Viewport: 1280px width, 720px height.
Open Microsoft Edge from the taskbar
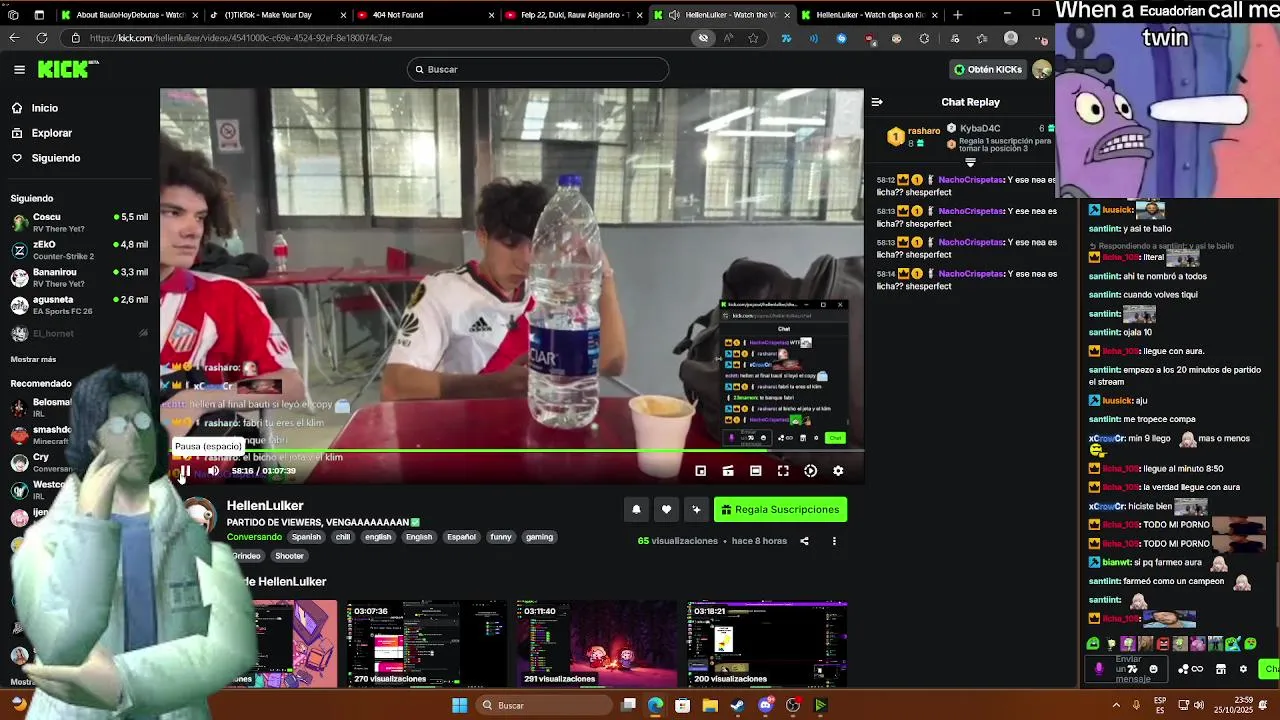(655, 705)
